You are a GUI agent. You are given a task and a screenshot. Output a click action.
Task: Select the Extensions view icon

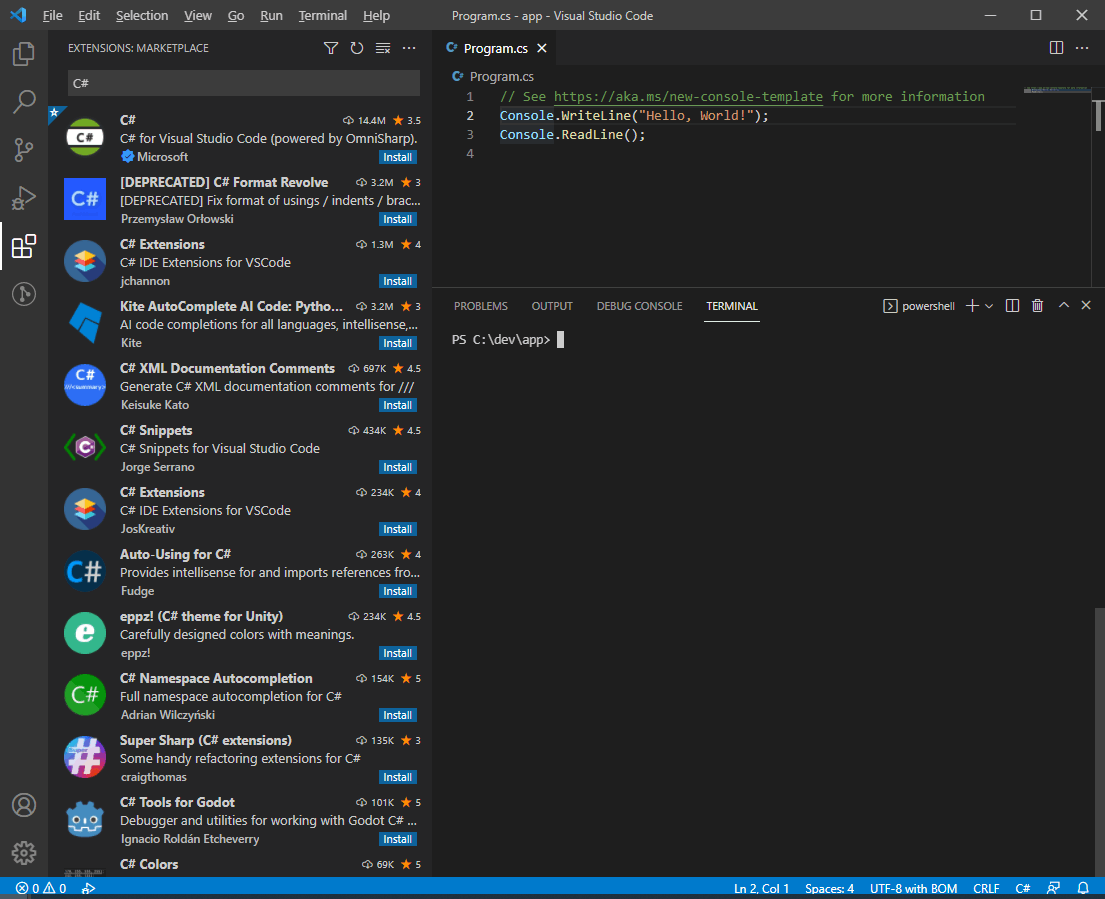coord(24,246)
